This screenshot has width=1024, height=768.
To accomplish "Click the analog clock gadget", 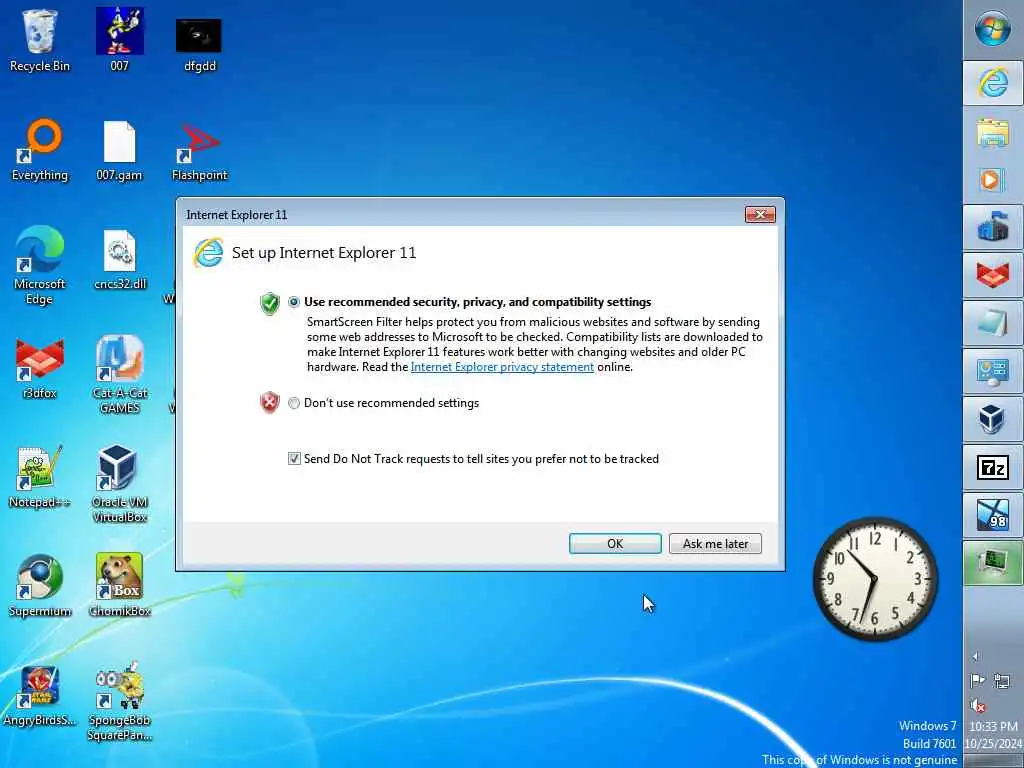I will coord(875,579).
